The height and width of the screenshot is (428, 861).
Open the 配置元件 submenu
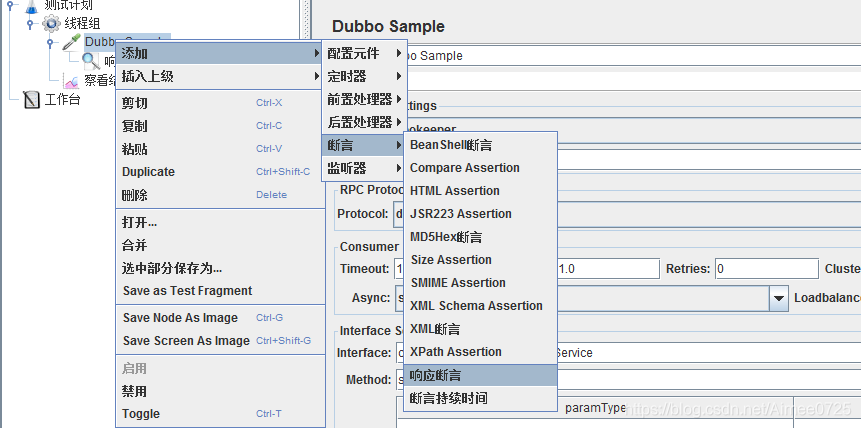click(364, 53)
